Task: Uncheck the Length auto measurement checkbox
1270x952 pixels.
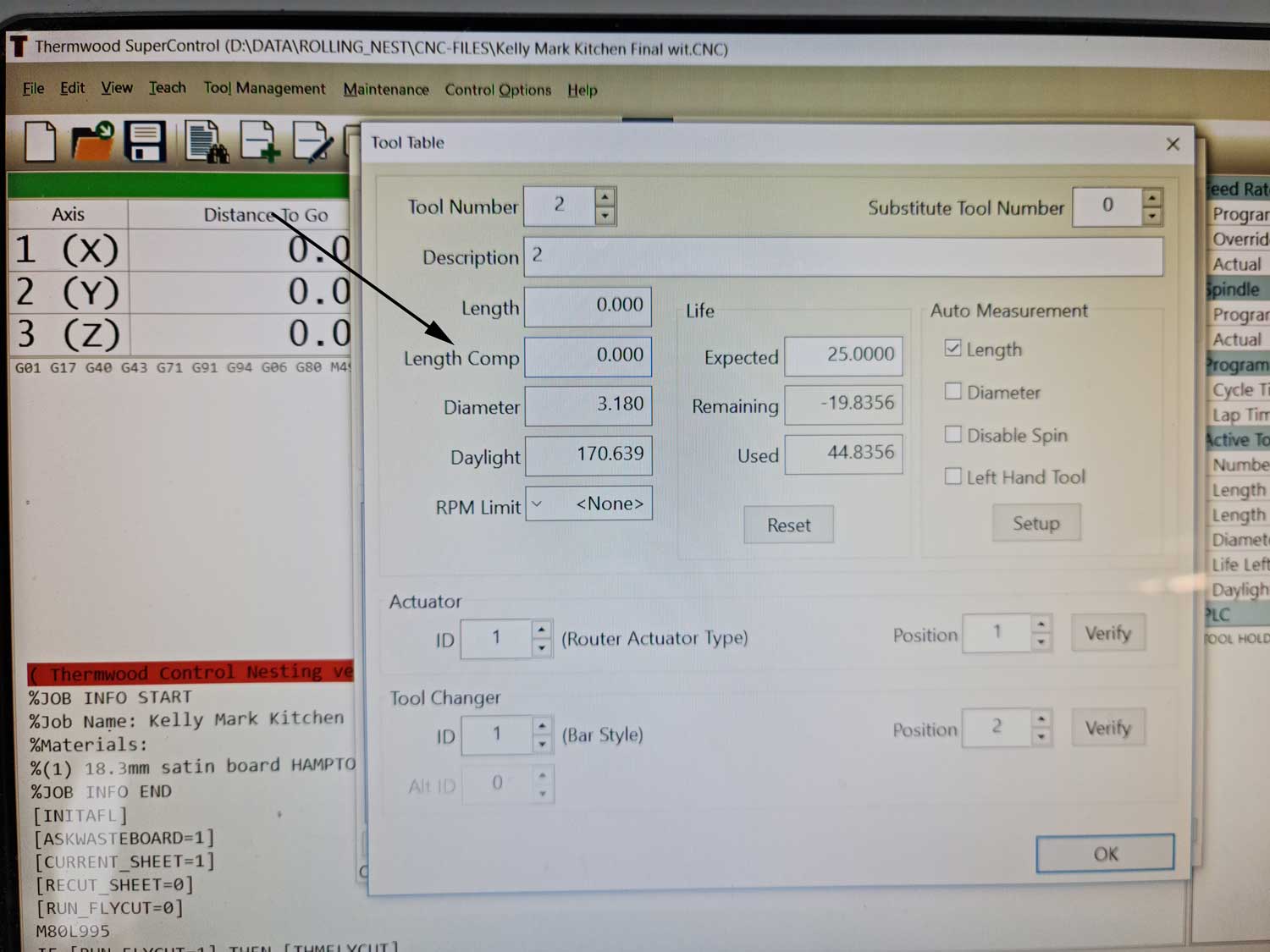Action: (x=953, y=349)
